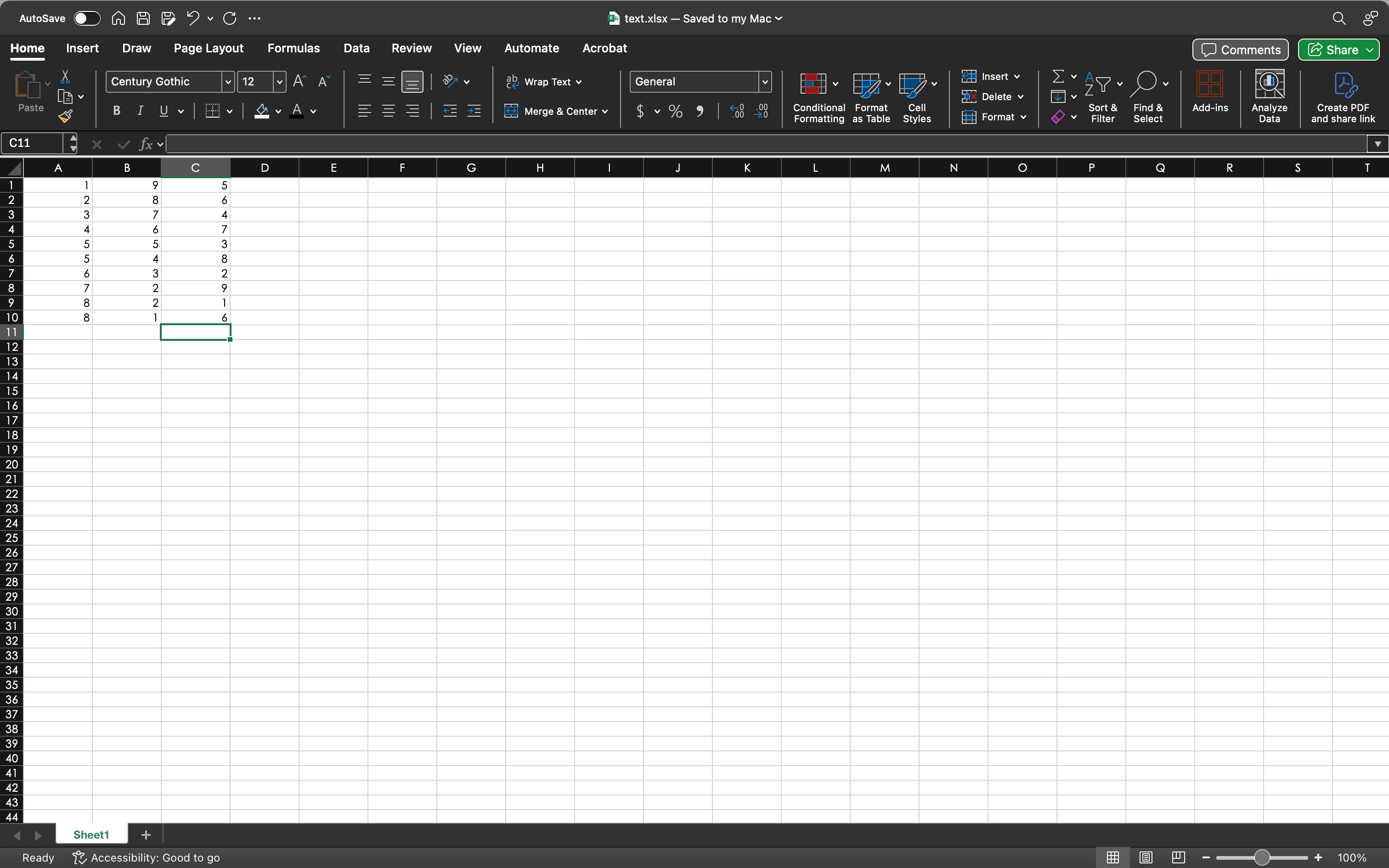The image size is (1389, 868).
Task: Expand the General number format dropdown
Action: point(764,82)
